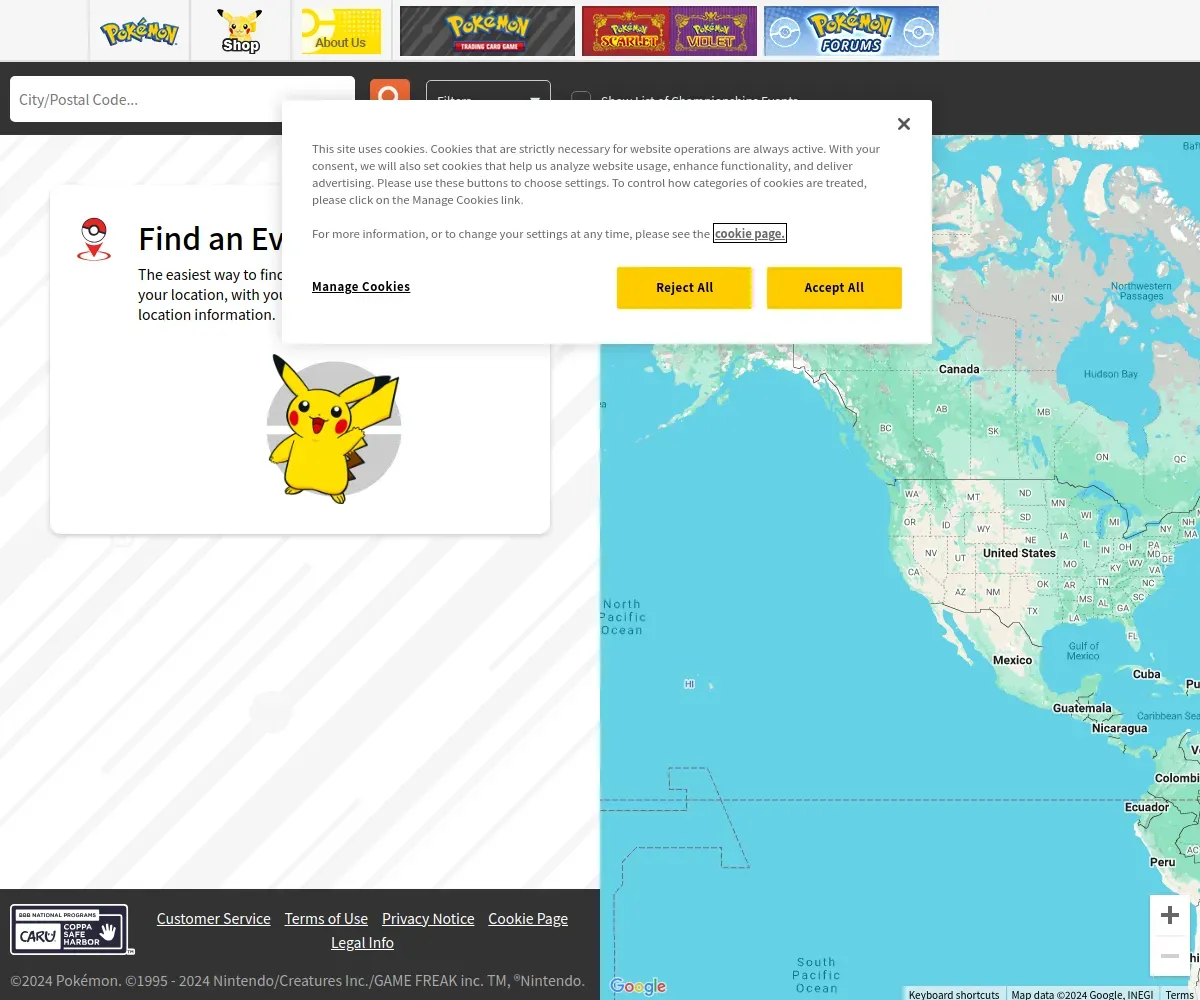Zoom out on the map
Screen dimensions: 1200x1000
tap(1170, 956)
